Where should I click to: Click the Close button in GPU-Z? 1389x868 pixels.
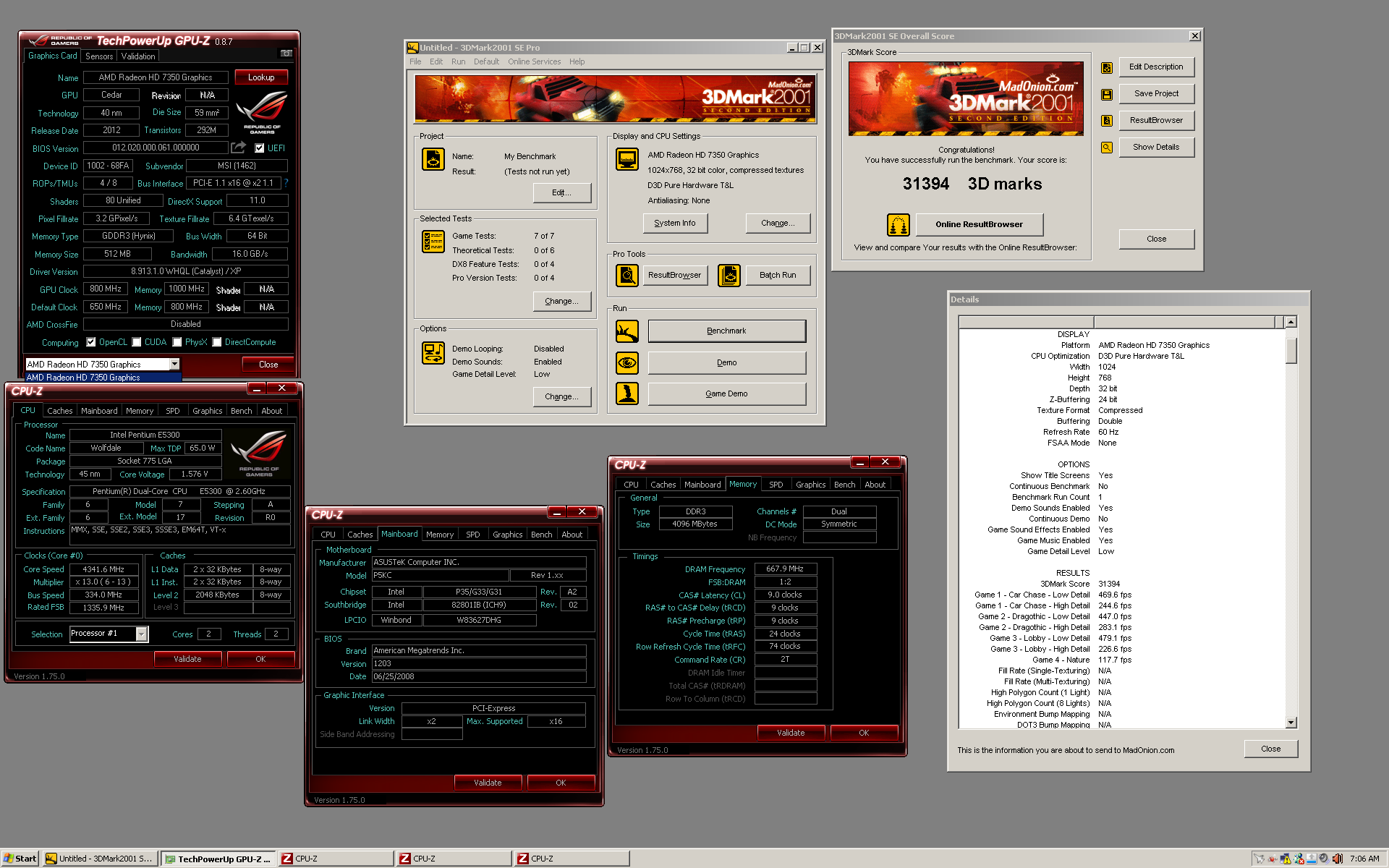(x=268, y=365)
